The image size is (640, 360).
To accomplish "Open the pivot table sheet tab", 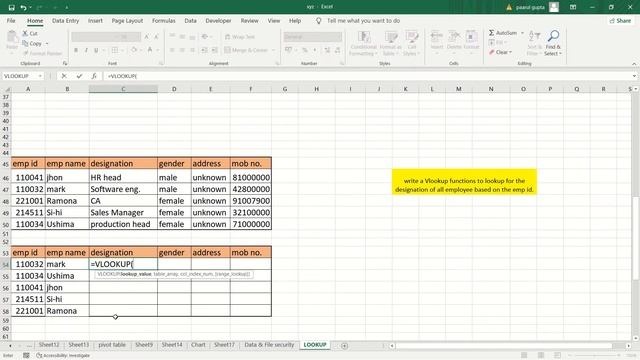I will click(x=112, y=345).
